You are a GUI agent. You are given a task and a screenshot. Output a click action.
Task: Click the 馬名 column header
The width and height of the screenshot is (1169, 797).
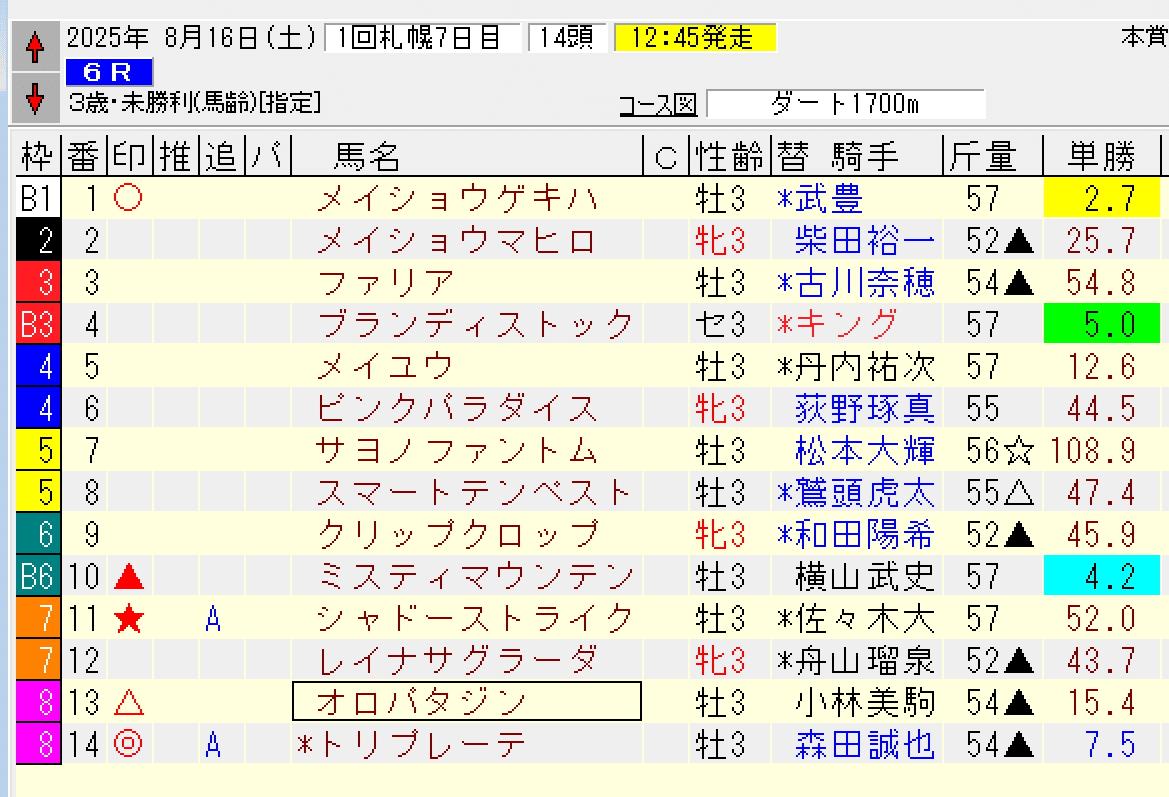pyautogui.click(x=370, y=156)
